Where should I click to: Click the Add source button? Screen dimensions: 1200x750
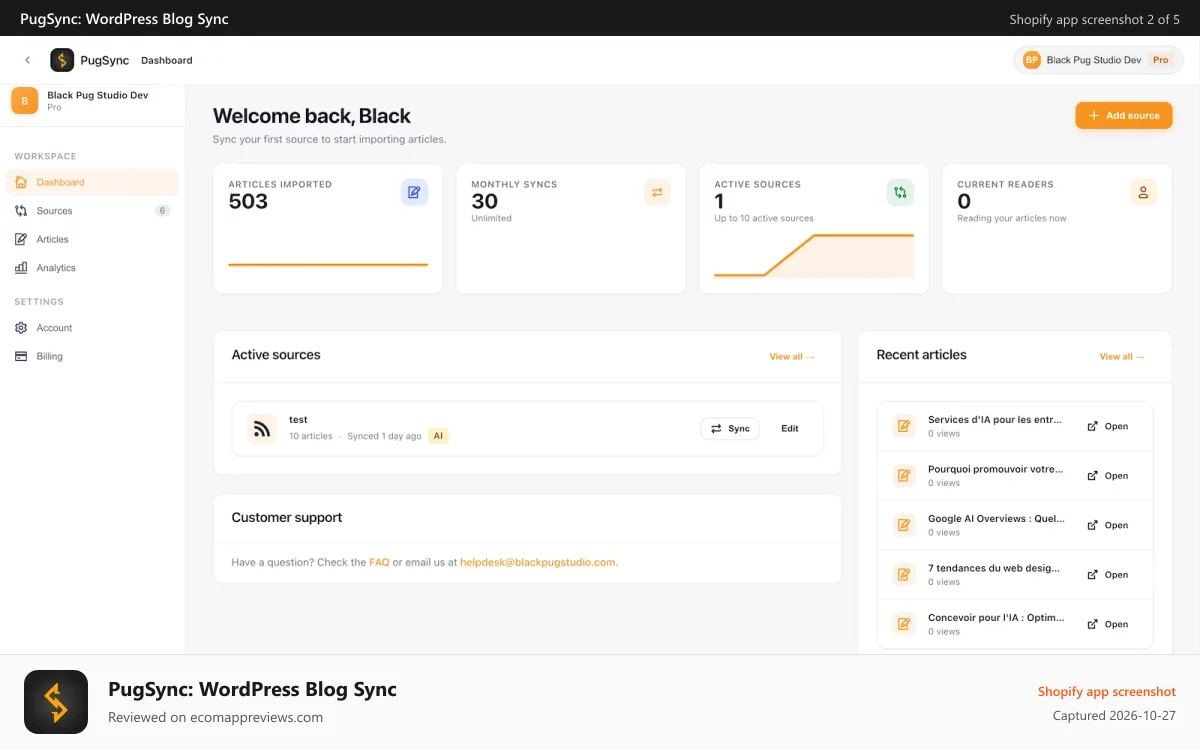[x=1124, y=115]
